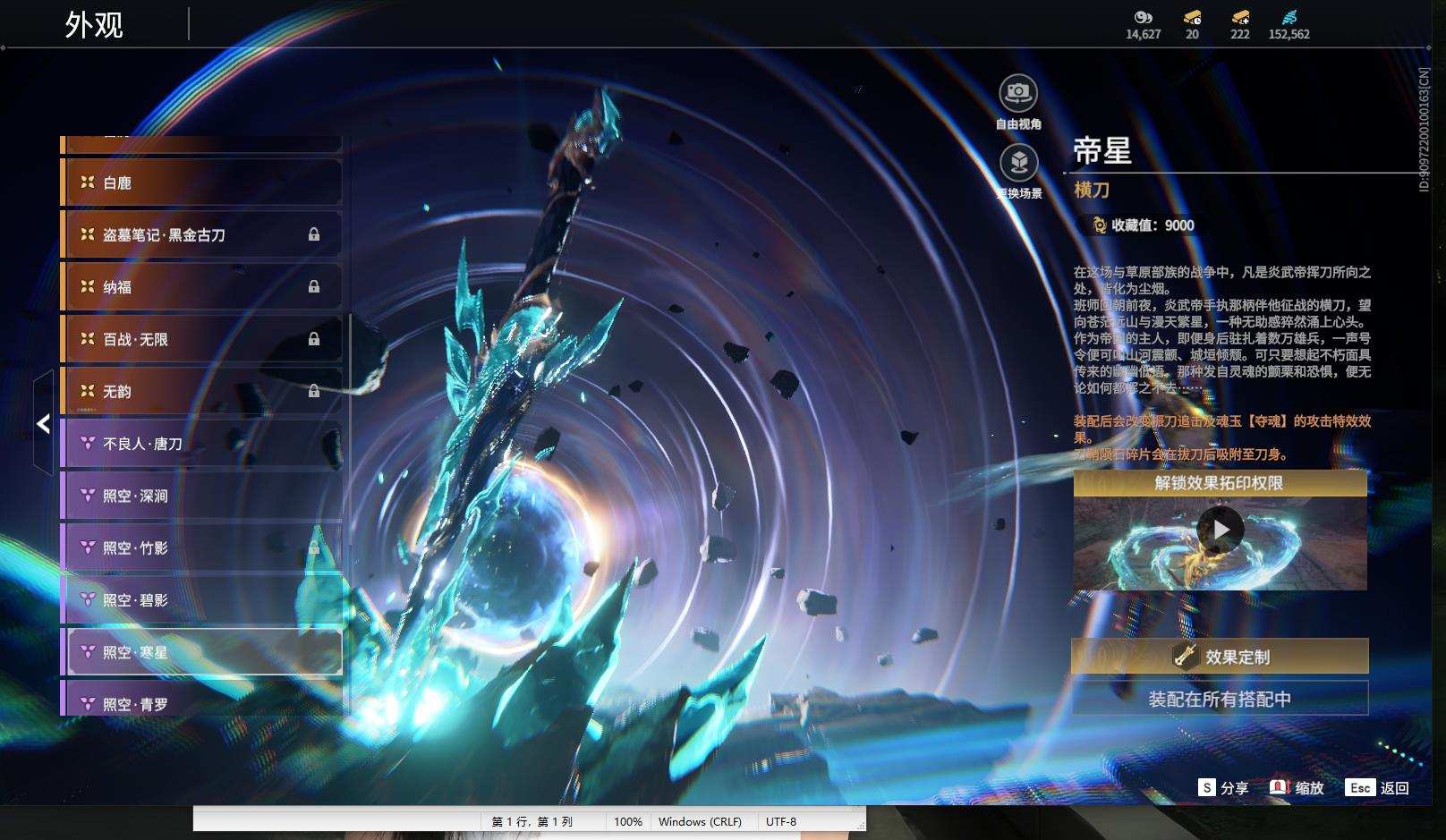Select the 照空·寒星 skin

pyautogui.click(x=201, y=652)
